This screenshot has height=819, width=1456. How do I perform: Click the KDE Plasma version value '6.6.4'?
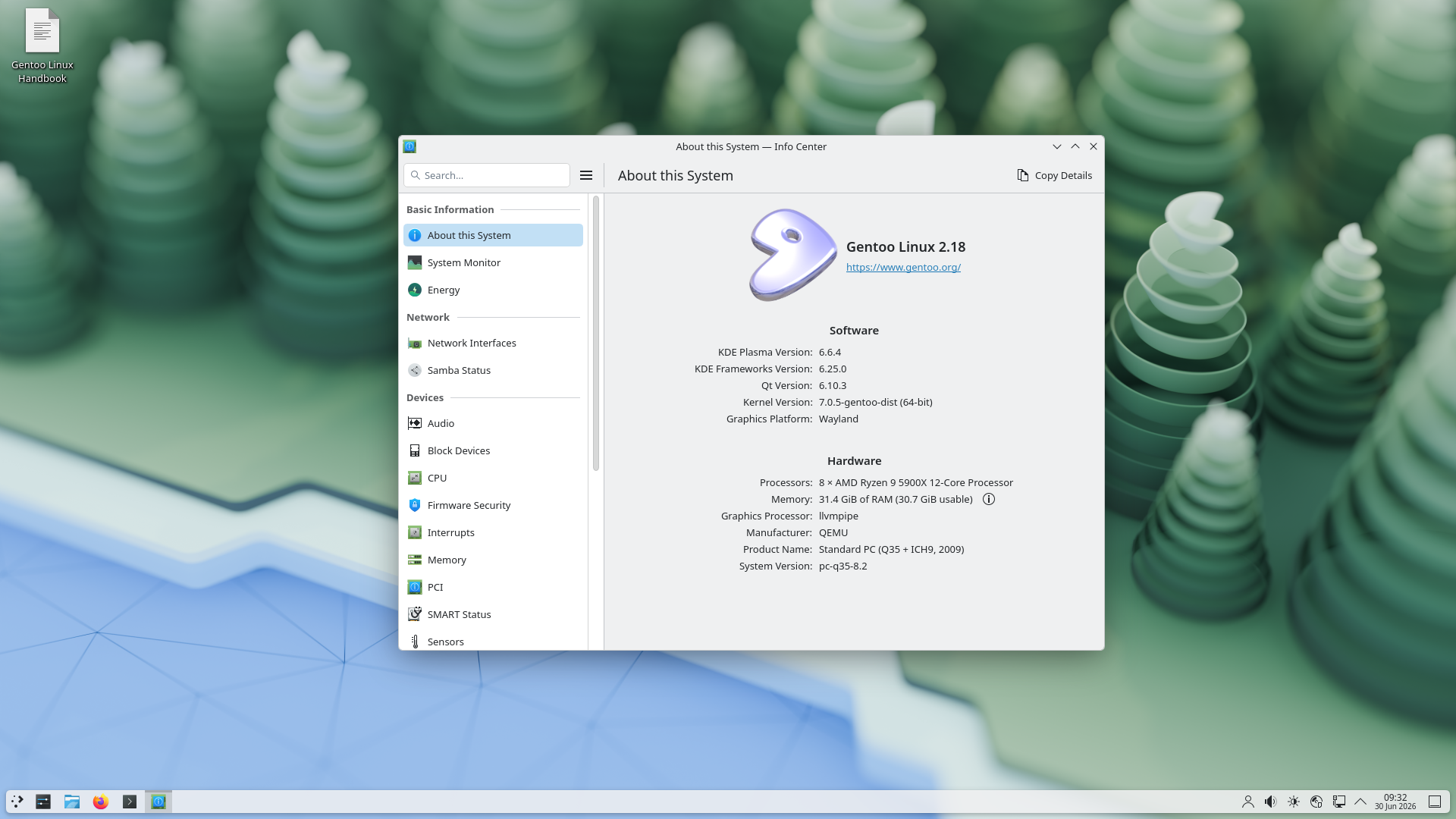(x=830, y=352)
